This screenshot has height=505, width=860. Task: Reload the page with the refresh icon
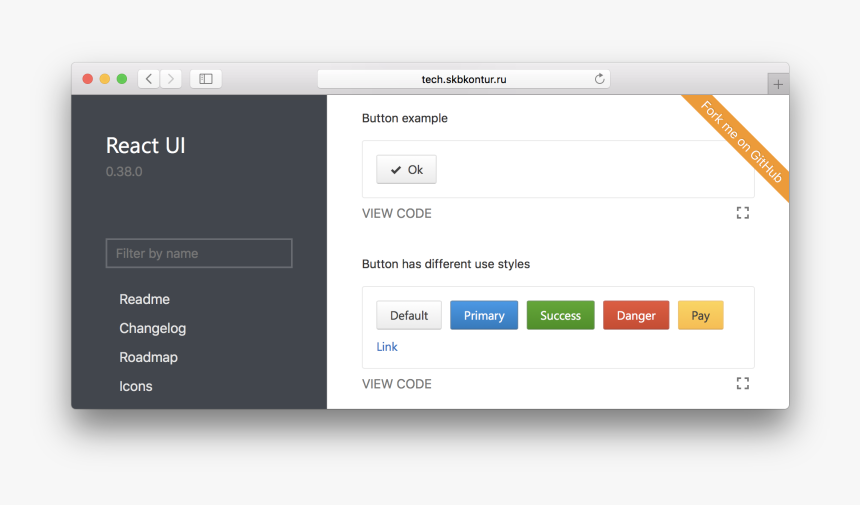click(599, 79)
